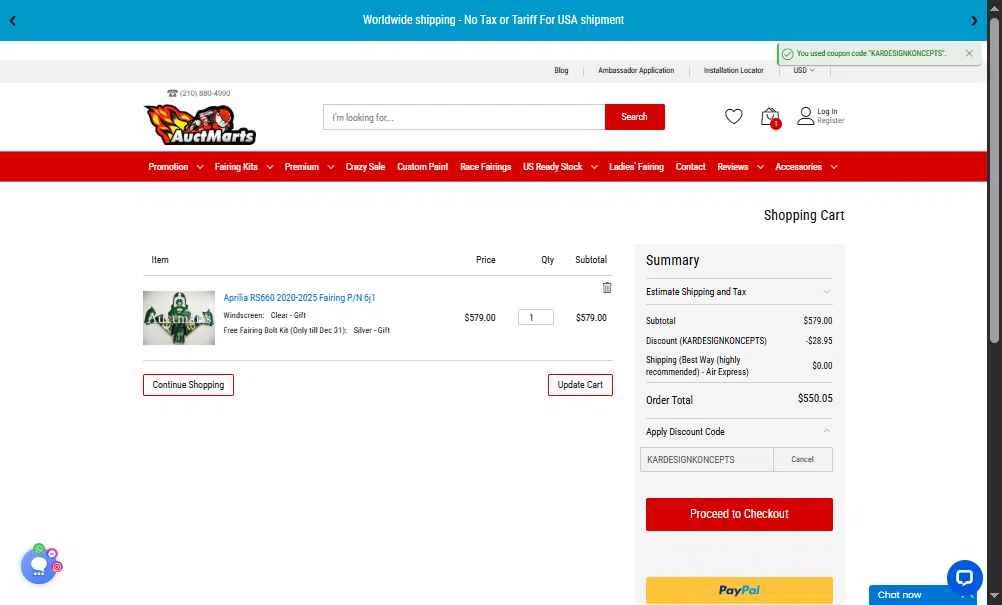Open Ambassador Application link
The height and width of the screenshot is (605, 1002).
point(636,70)
